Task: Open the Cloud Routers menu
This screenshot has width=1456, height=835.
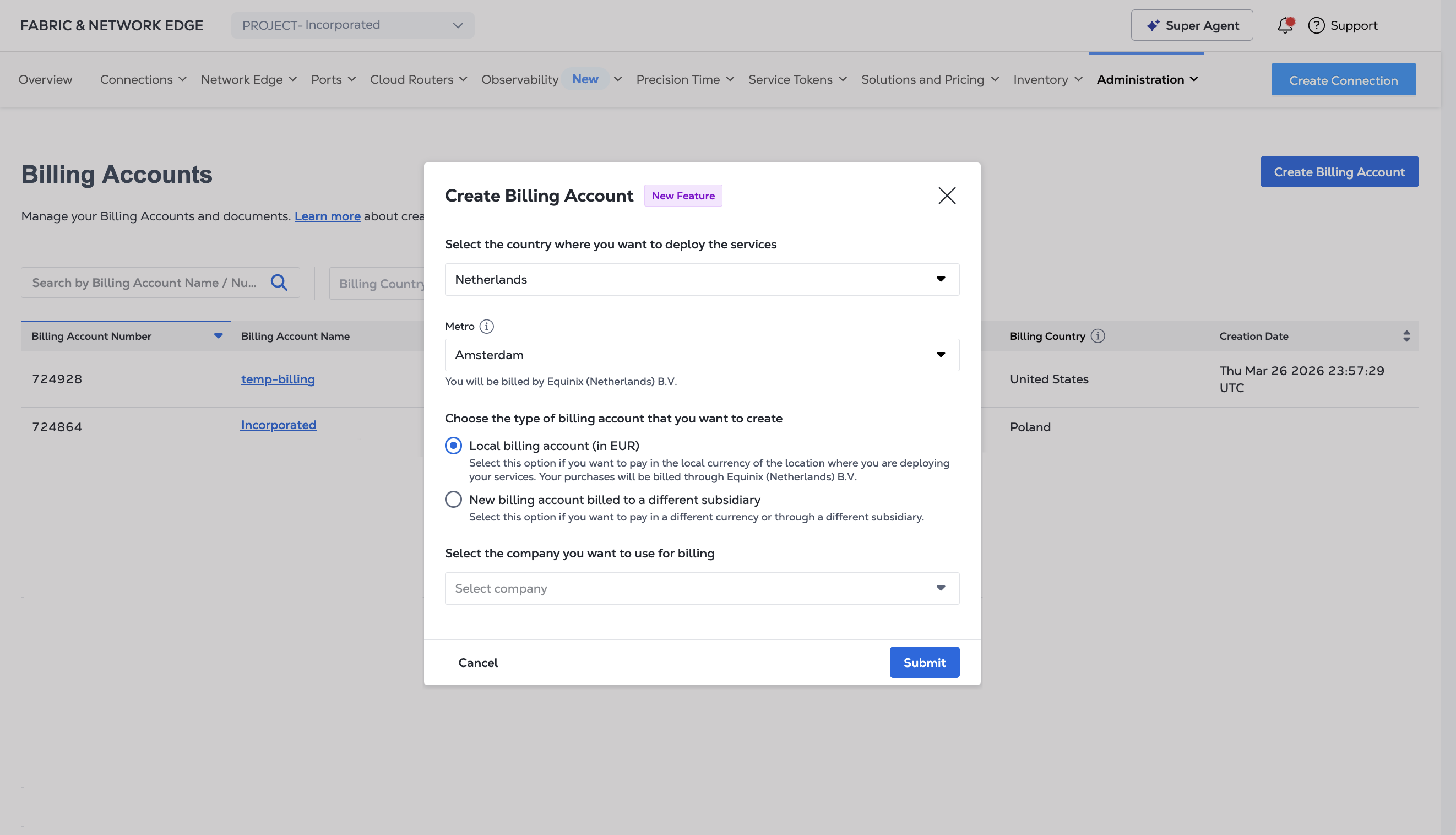Action: point(419,80)
